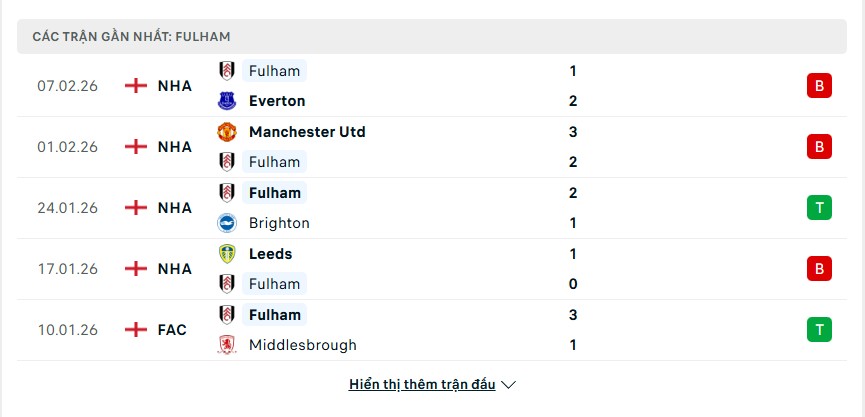Open the Manchester Utd team name link
Screen dimensions: 865x417
pos(307,132)
